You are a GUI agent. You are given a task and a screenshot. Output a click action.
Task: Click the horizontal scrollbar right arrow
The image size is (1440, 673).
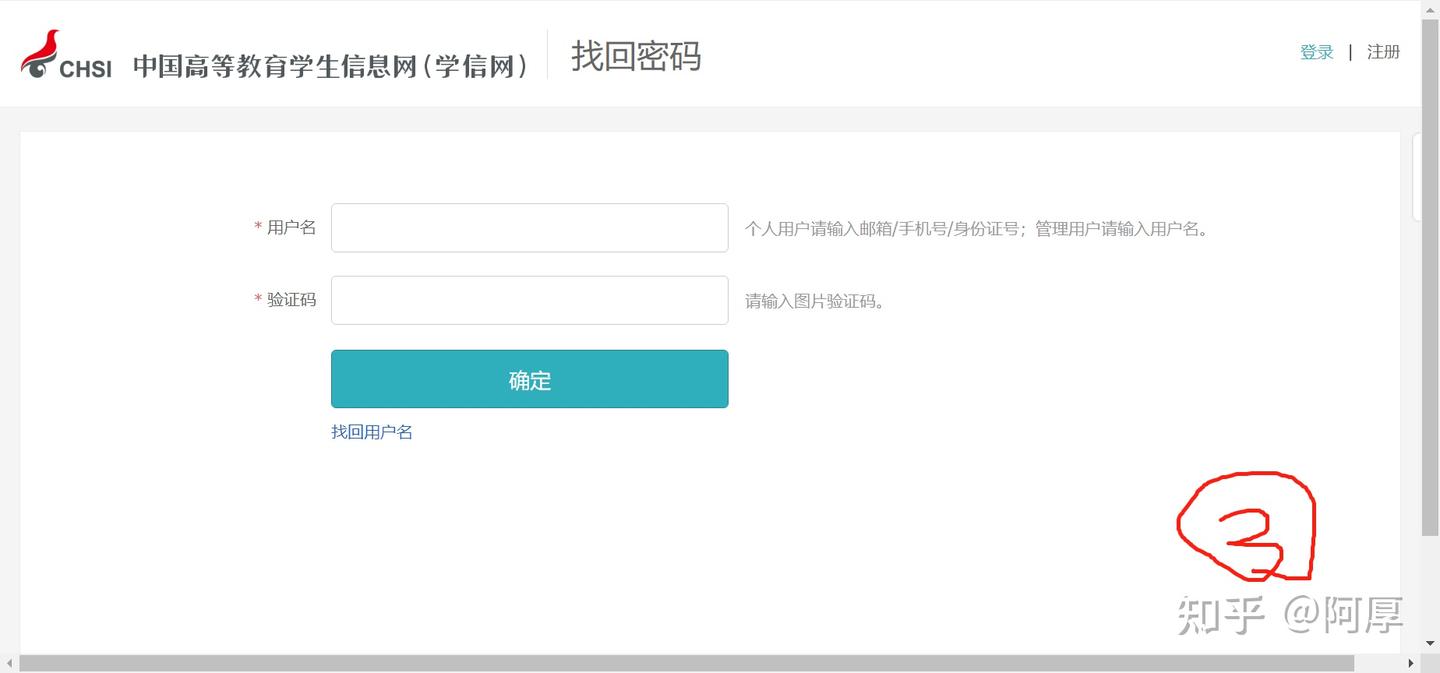[1411, 663]
